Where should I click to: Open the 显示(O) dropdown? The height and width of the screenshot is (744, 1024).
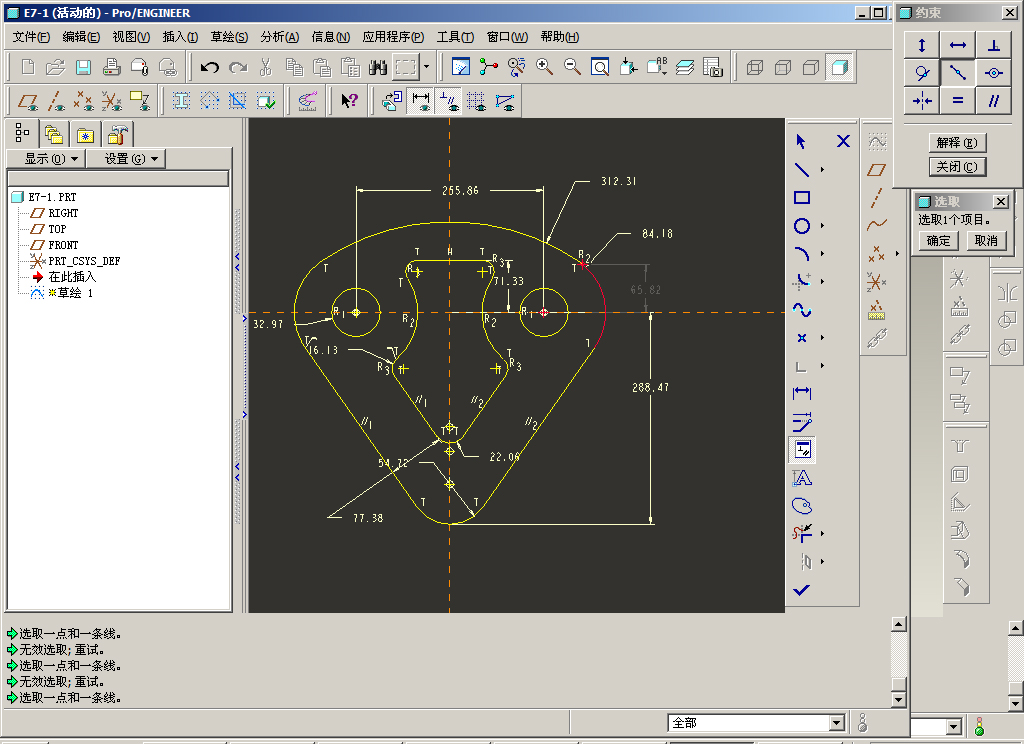point(46,159)
